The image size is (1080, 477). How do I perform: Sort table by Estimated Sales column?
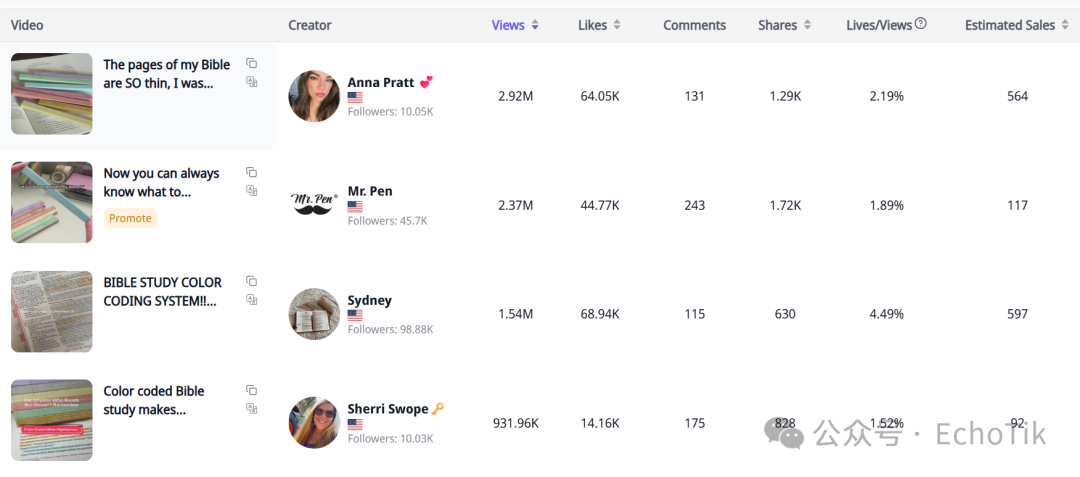(x=1017, y=25)
